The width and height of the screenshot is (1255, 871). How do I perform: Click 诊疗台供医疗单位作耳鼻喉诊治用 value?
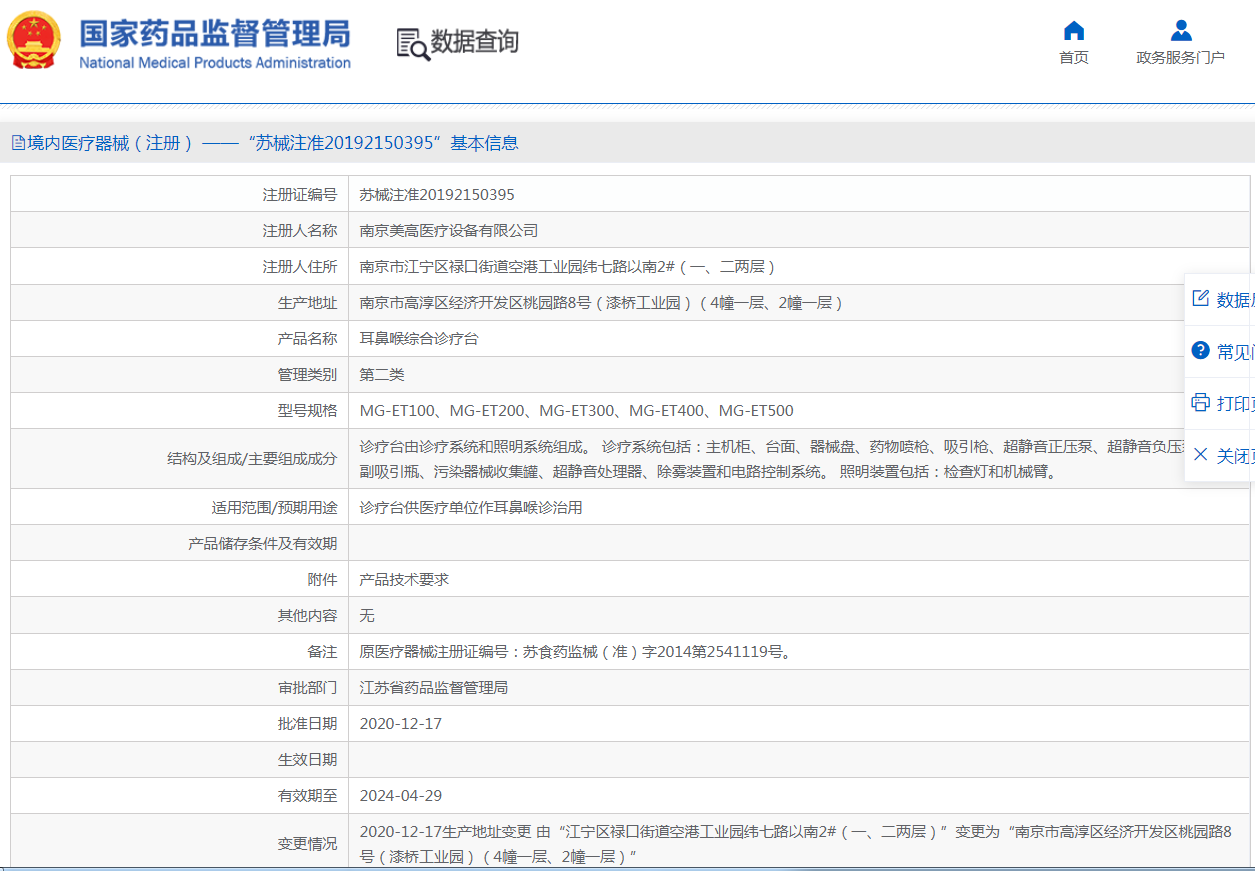point(471,508)
